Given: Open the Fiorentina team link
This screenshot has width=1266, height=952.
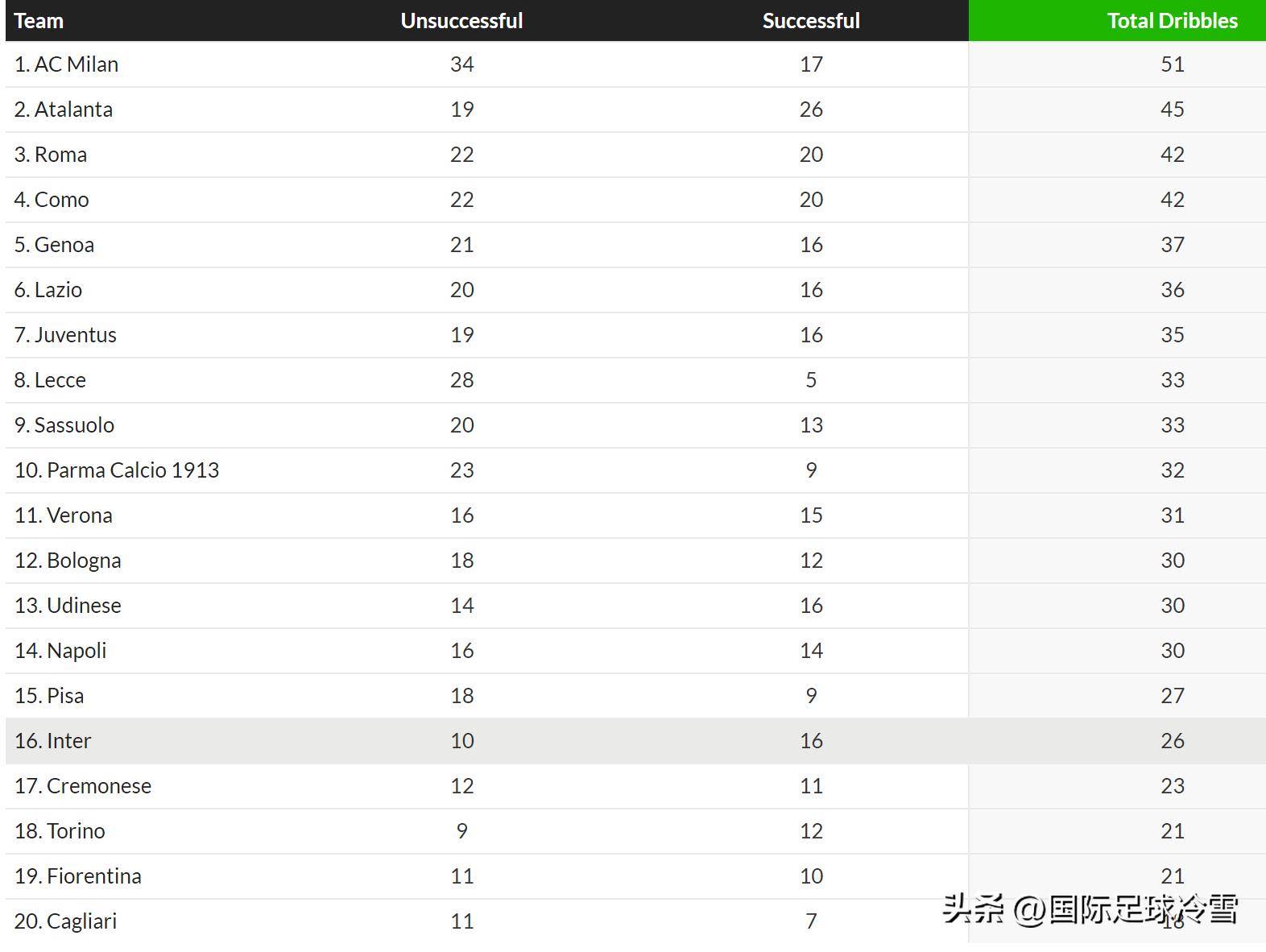Looking at the screenshot, I should coord(94,876).
